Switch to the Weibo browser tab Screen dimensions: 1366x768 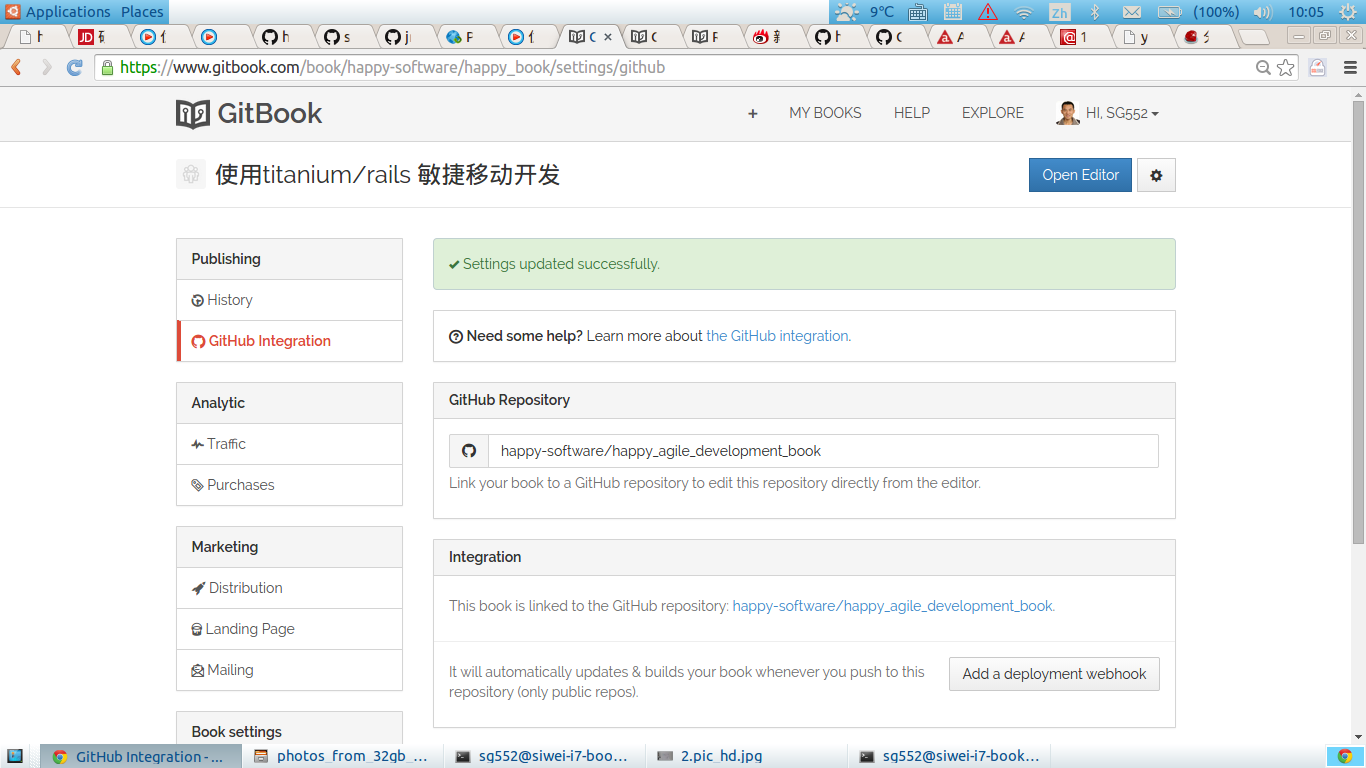pos(772,37)
